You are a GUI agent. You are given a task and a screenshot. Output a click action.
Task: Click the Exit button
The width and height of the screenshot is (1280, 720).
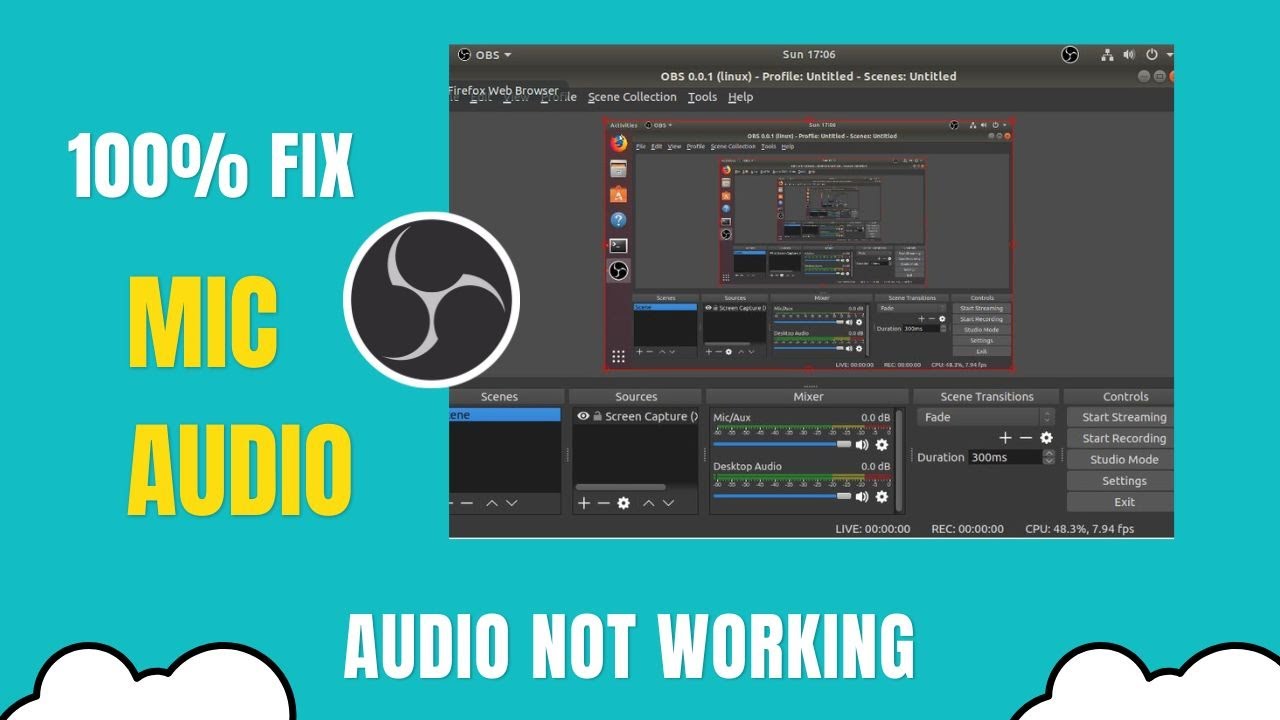pos(1124,502)
